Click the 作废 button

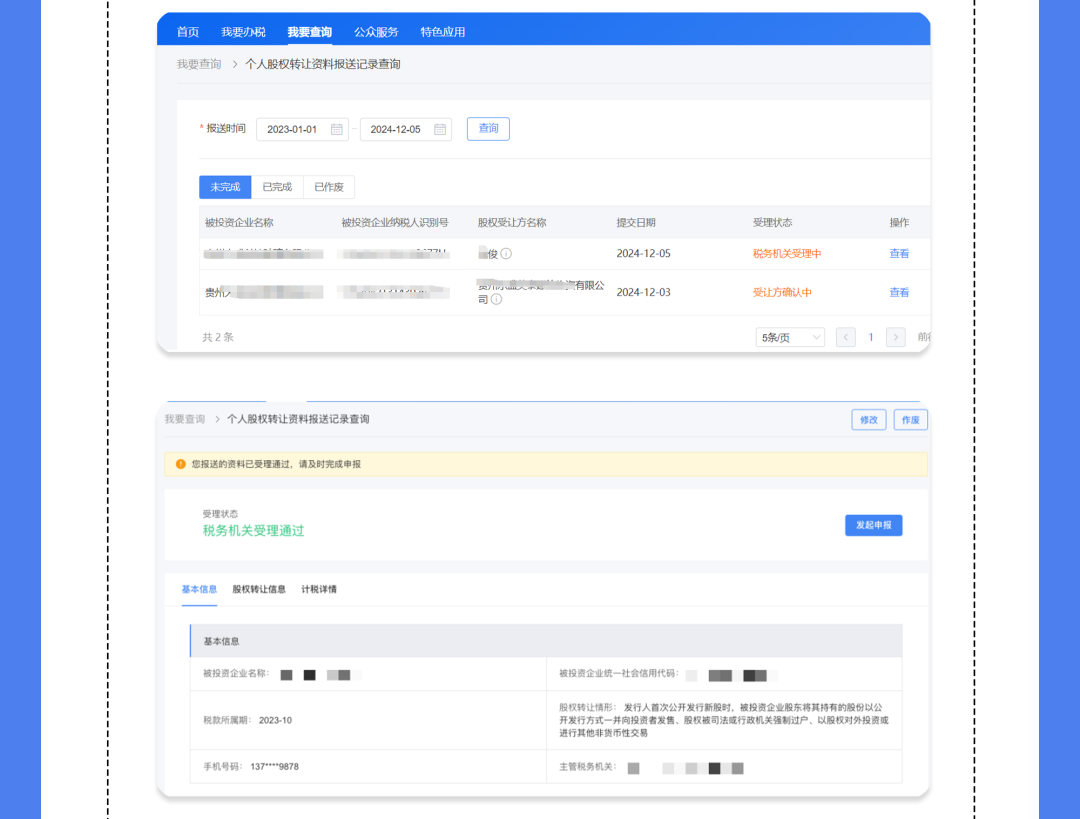tap(911, 420)
